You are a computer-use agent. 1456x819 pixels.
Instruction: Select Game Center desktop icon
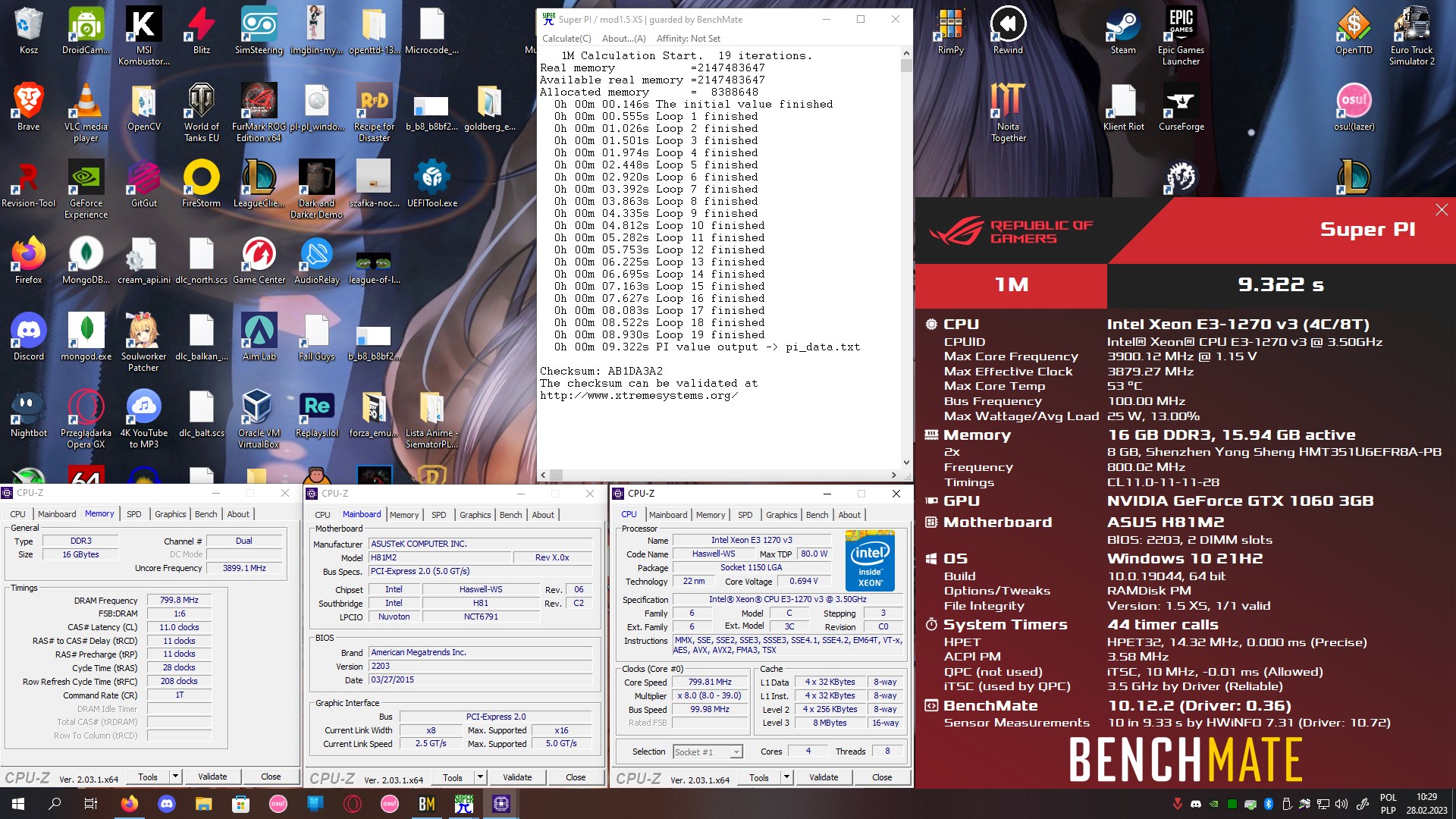pyautogui.click(x=259, y=260)
